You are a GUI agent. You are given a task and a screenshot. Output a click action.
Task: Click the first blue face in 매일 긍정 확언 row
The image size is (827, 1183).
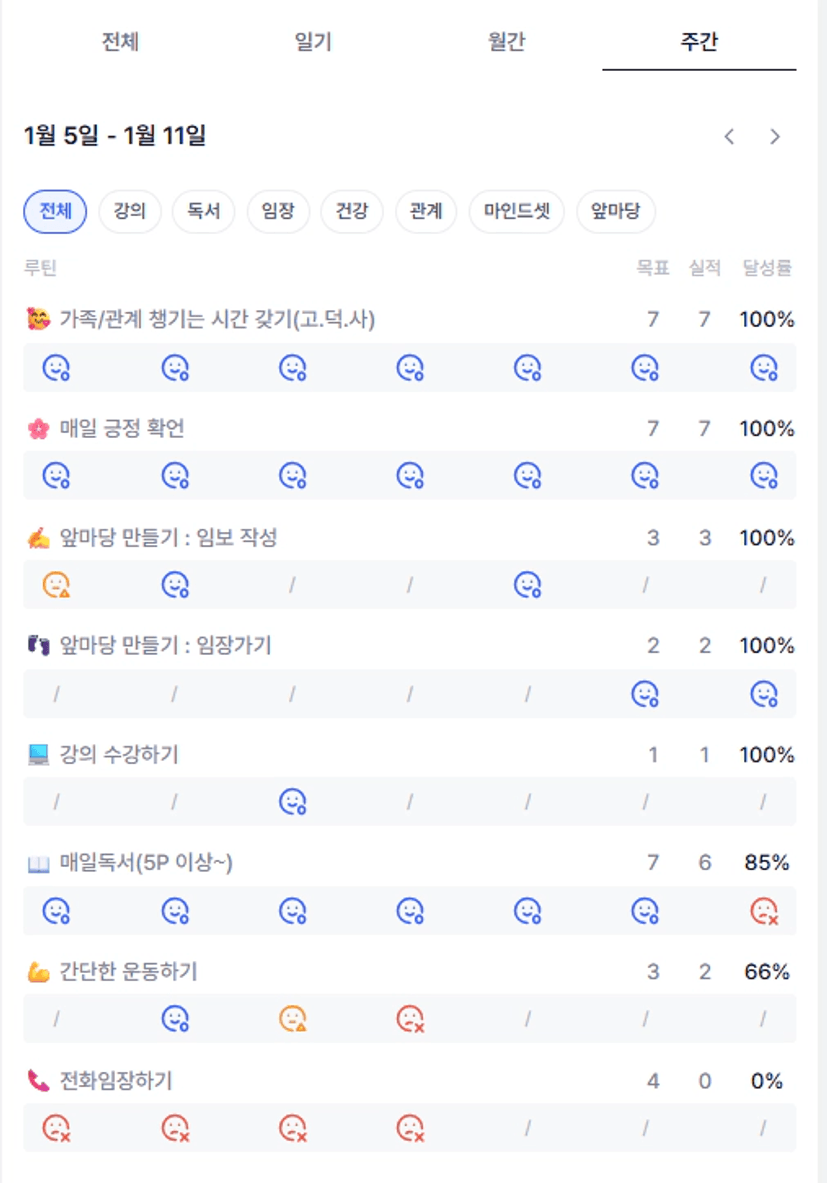click(x=56, y=476)
